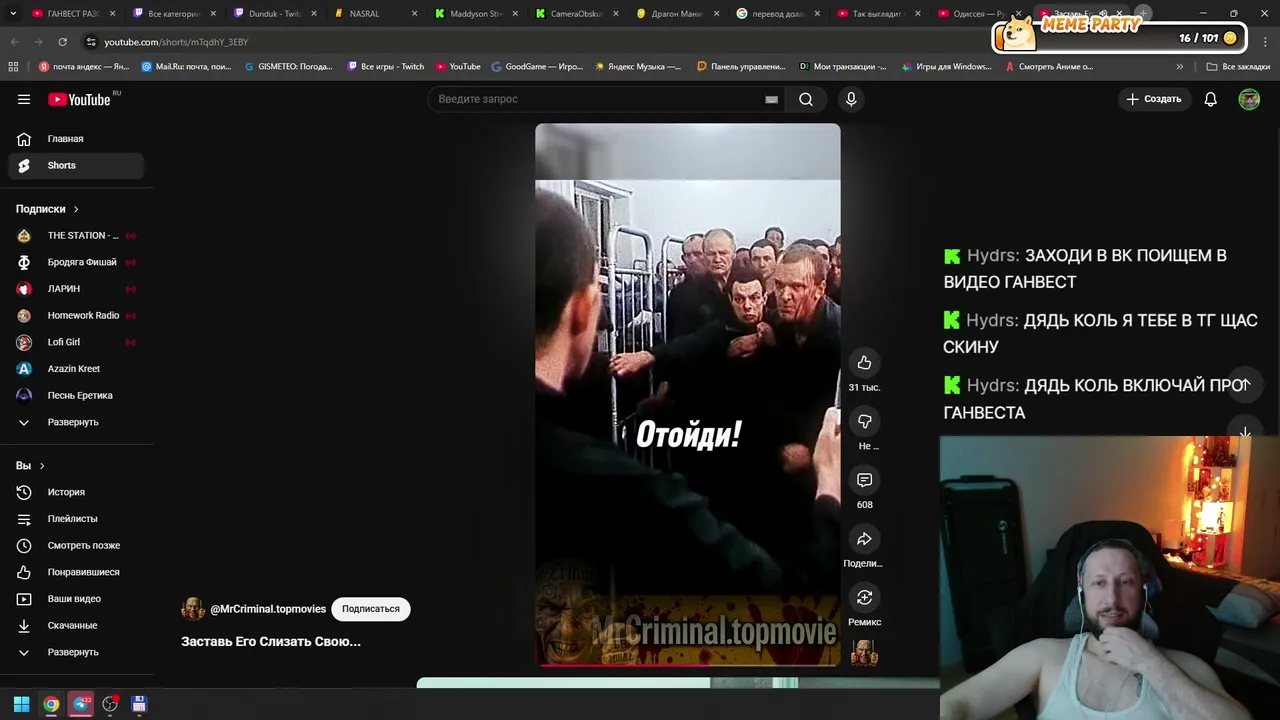Image resolution: width=1280 pixels, height=720 pixels.
Task: Open the account avatar menu
Action: point(1249,99)
